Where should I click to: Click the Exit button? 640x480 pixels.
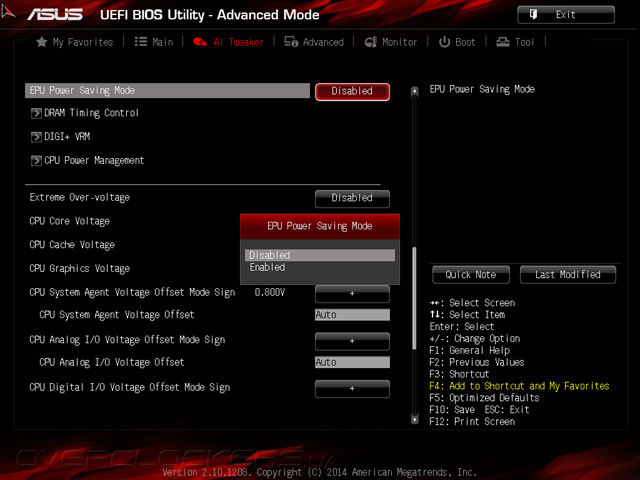(x=566, y=15)
